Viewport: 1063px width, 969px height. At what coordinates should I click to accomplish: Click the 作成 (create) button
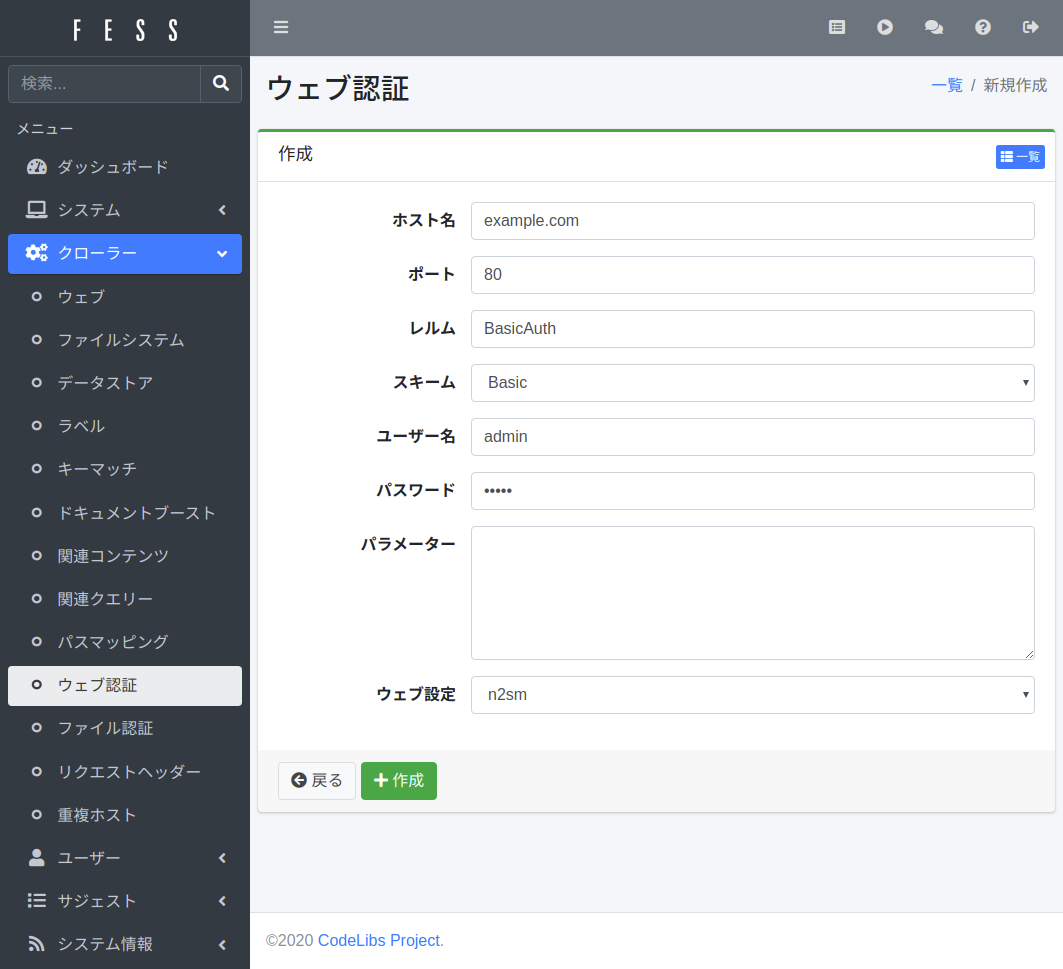(398, 781)
